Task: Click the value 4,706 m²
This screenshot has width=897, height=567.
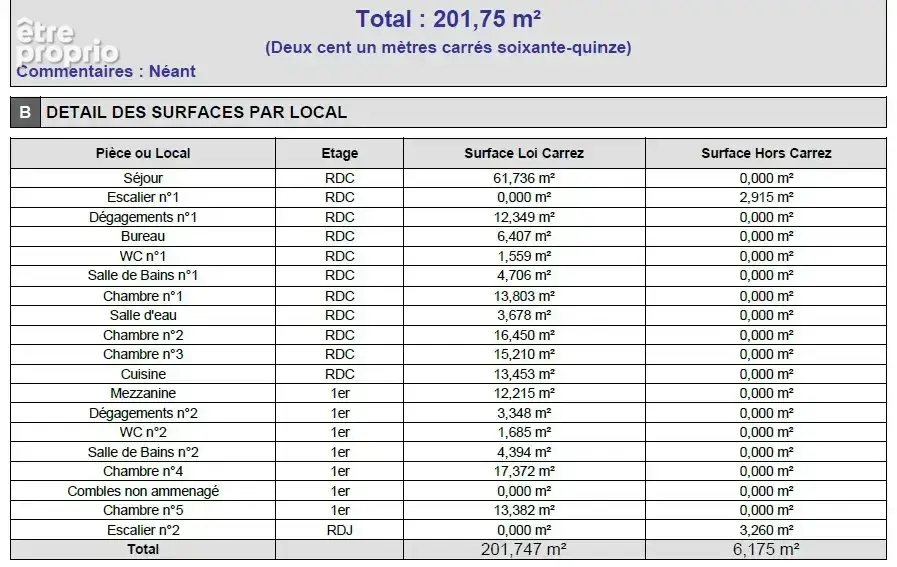Action: (x=524, y=276)
